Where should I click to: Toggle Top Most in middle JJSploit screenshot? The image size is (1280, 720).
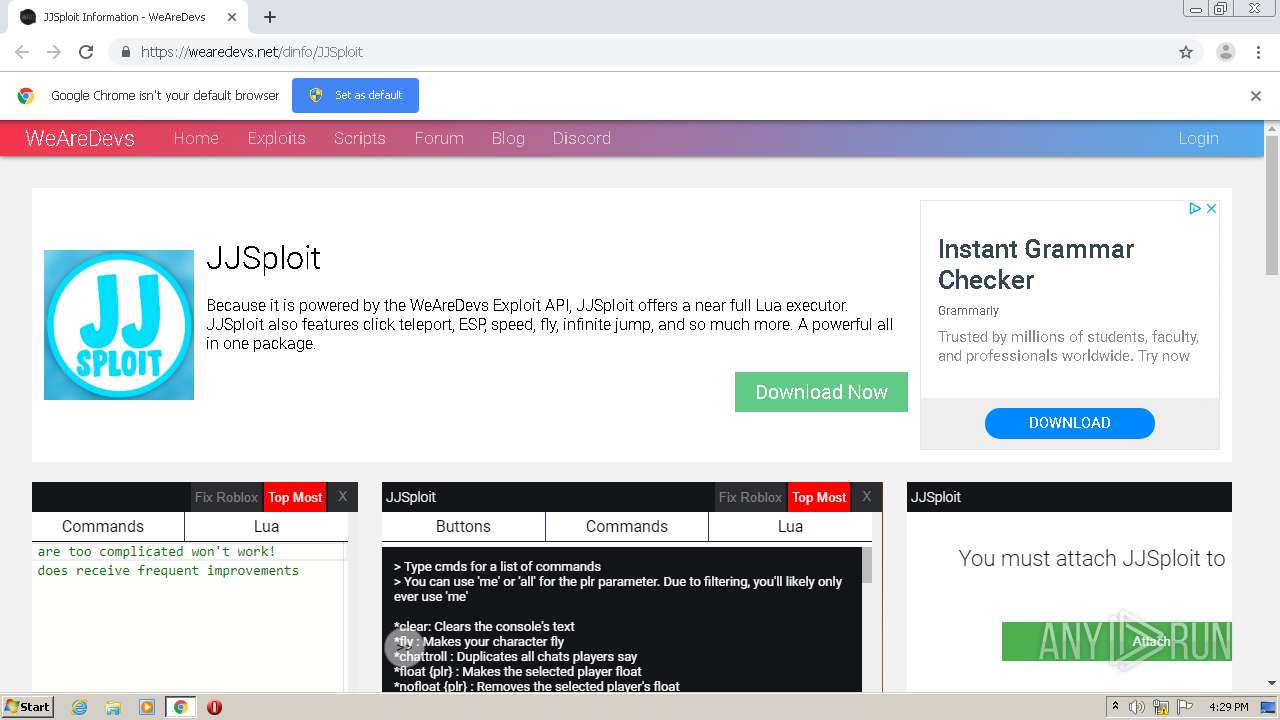click(x=819, y=497)
